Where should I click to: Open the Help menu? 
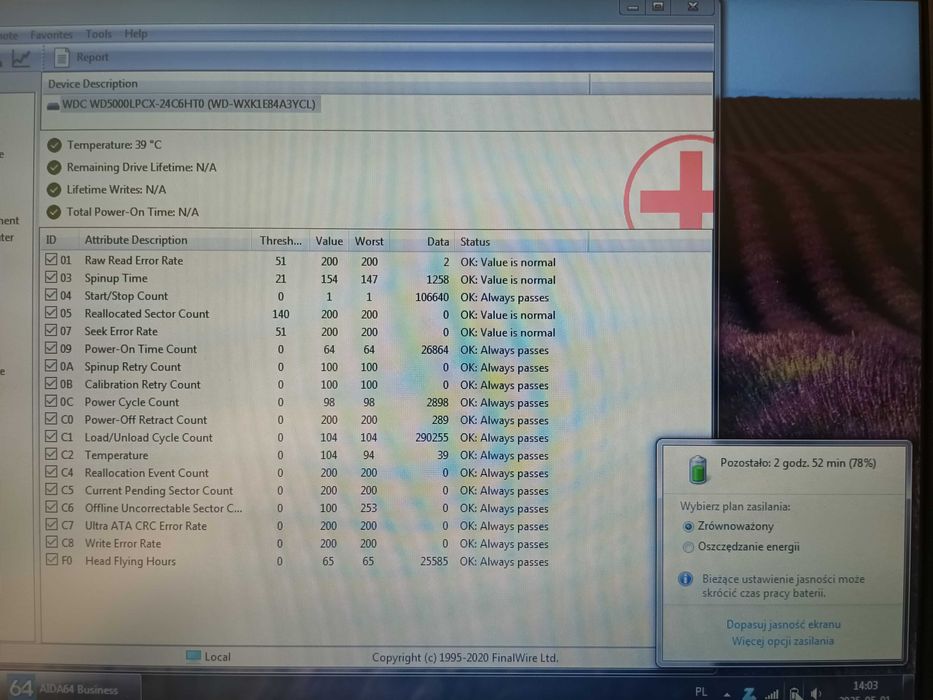[136, 34]
